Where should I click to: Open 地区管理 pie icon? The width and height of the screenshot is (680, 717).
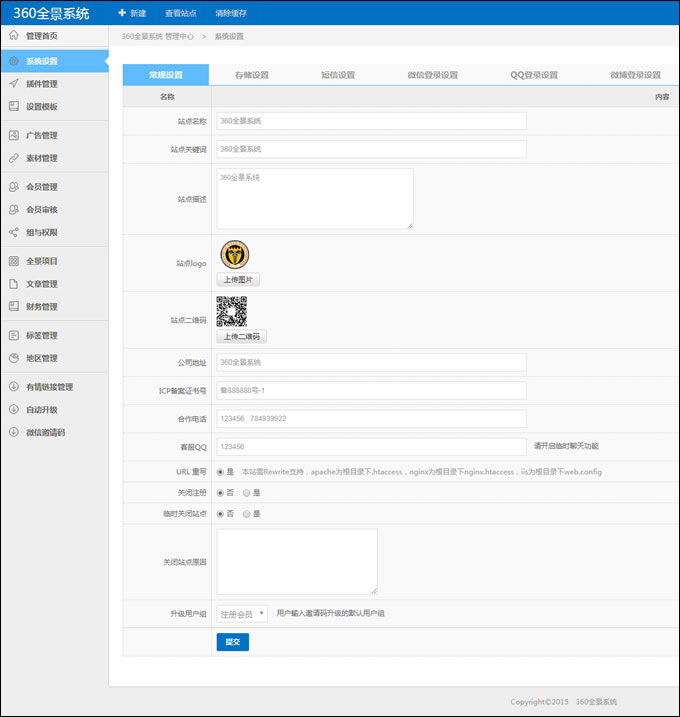click(x=14, y=358)
